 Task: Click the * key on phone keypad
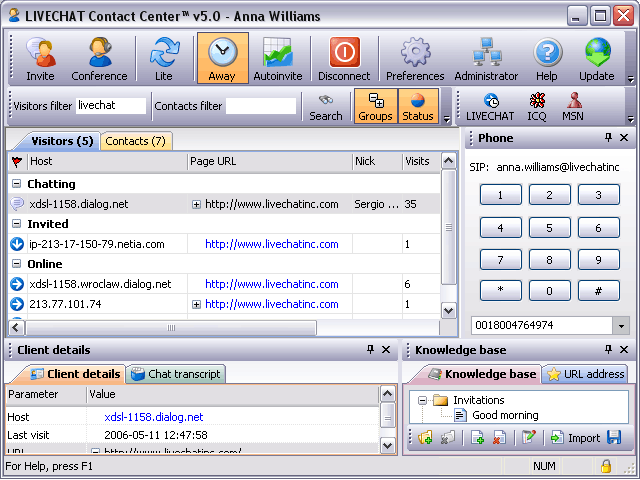[500, 291]
